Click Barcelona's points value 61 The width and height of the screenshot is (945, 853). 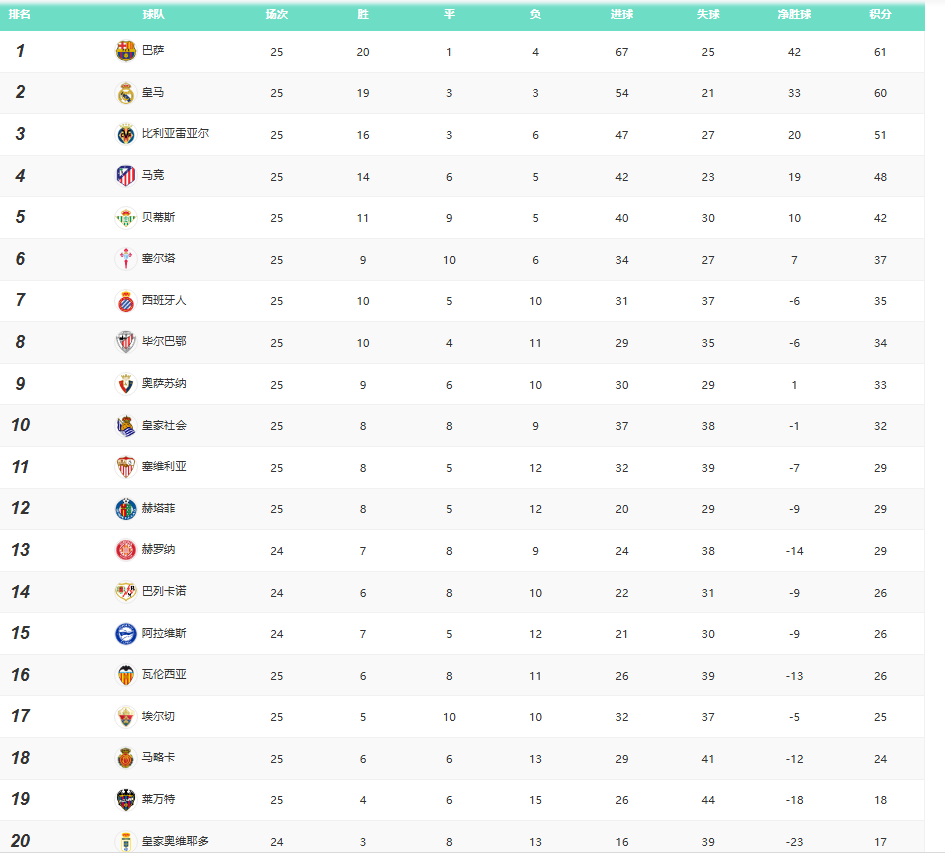click(880, 52)
